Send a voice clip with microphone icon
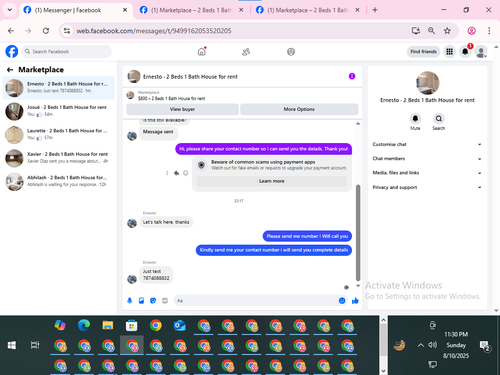 point(130,301)
